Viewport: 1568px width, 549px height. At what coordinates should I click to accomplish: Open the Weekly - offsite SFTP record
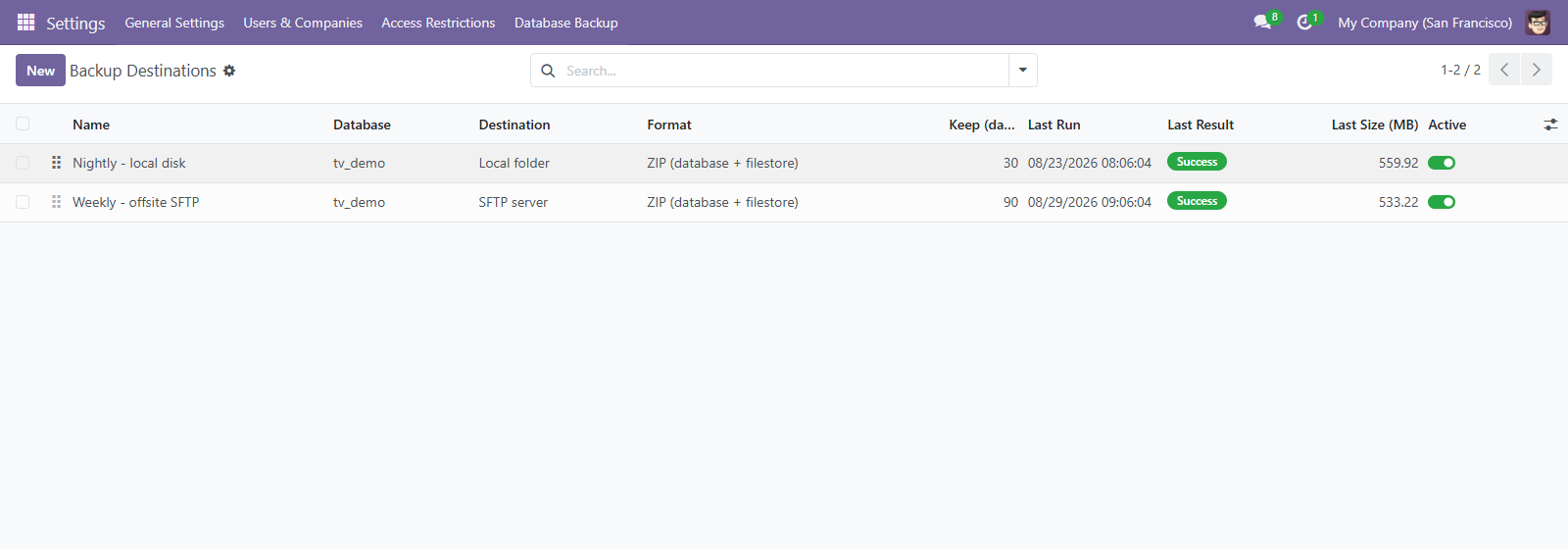(136, 202)
